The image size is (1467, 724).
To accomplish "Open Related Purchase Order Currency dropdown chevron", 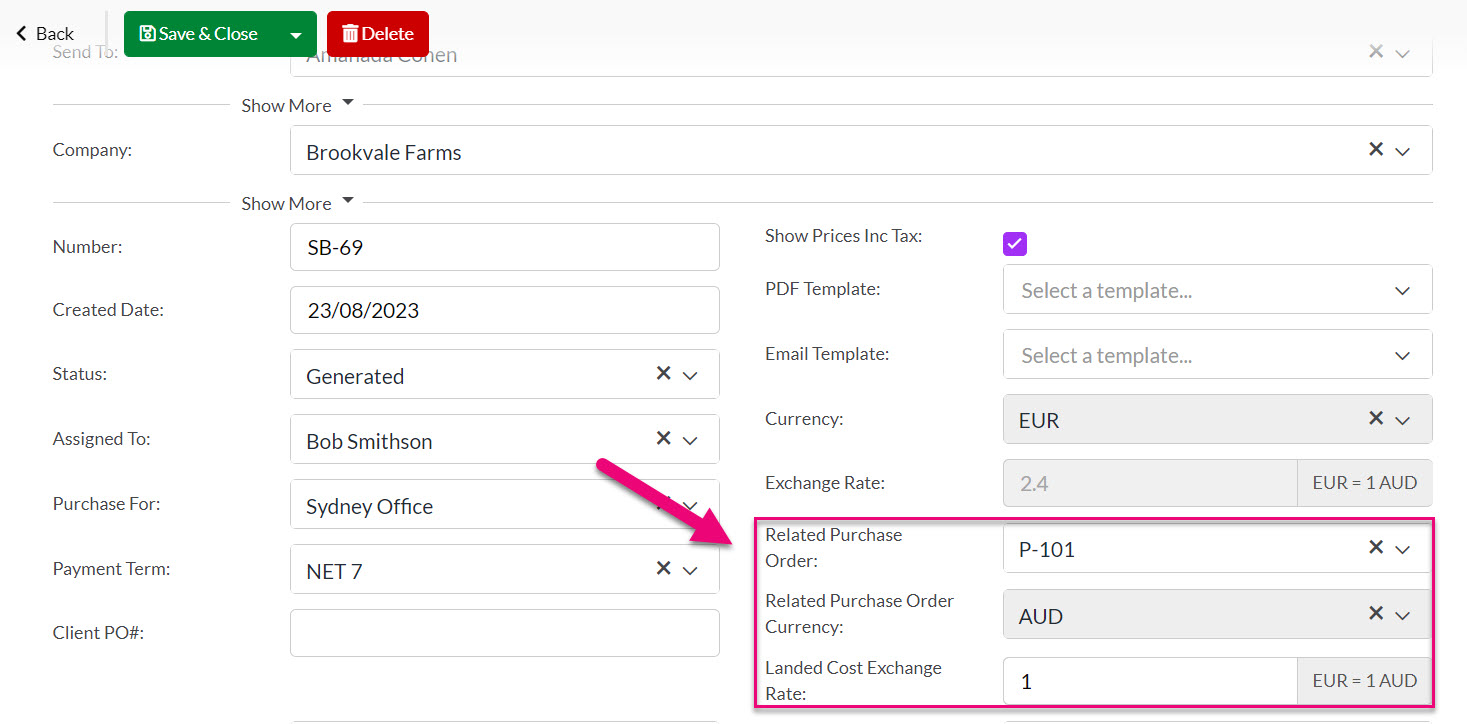I will pos(1403,616).
